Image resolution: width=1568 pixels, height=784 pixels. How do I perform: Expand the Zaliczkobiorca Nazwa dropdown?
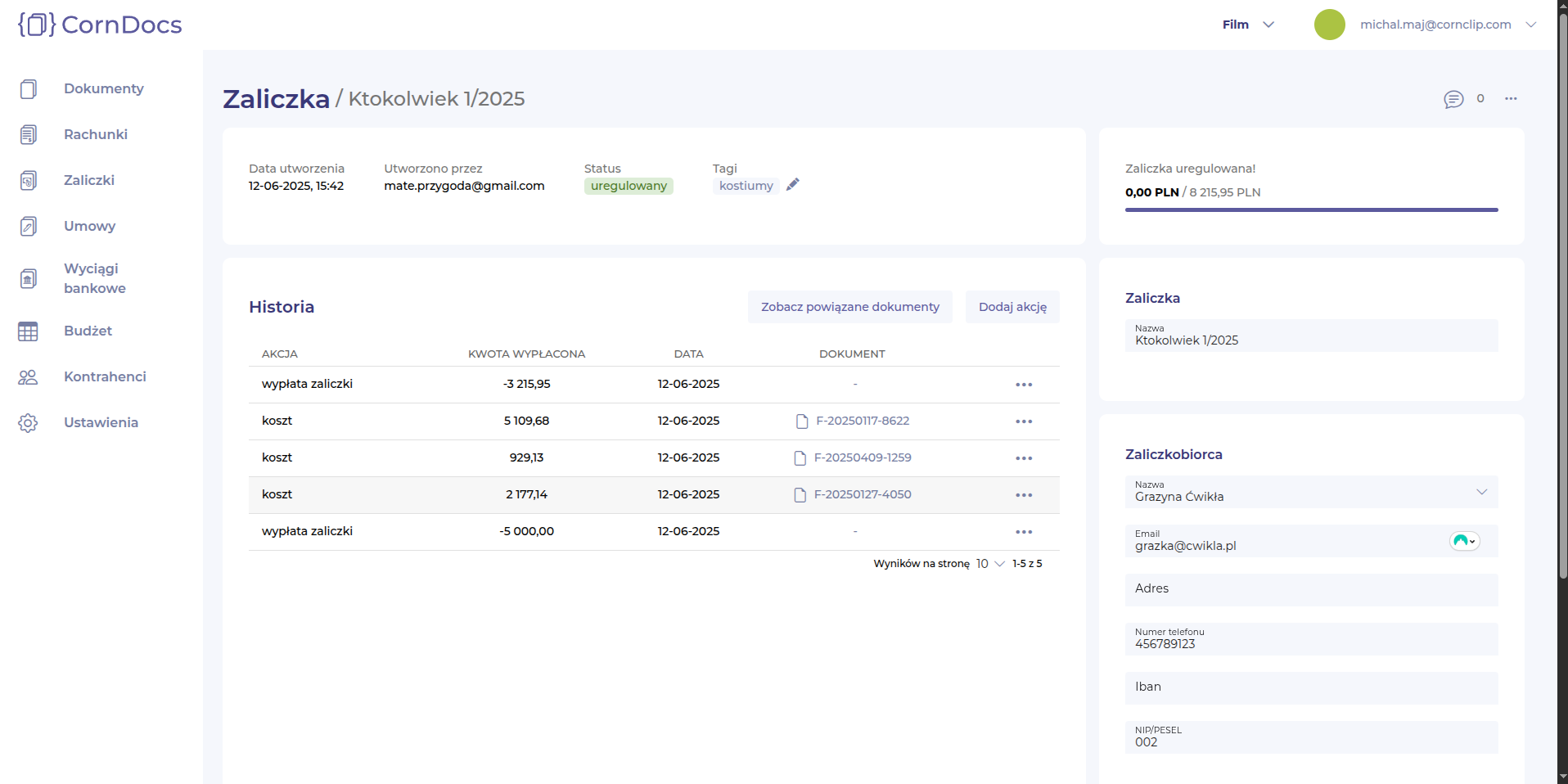tap(1481, 492)
